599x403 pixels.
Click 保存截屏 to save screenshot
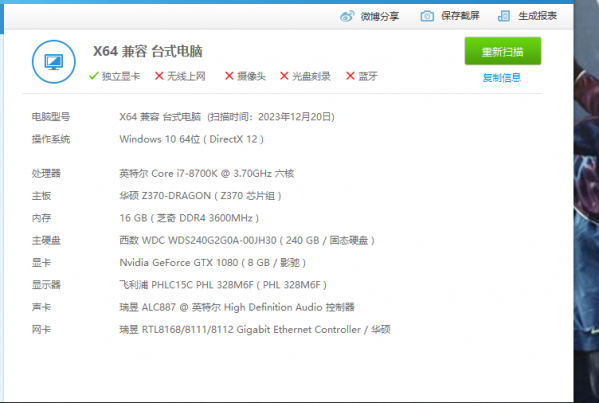click(x=460, y=16)
